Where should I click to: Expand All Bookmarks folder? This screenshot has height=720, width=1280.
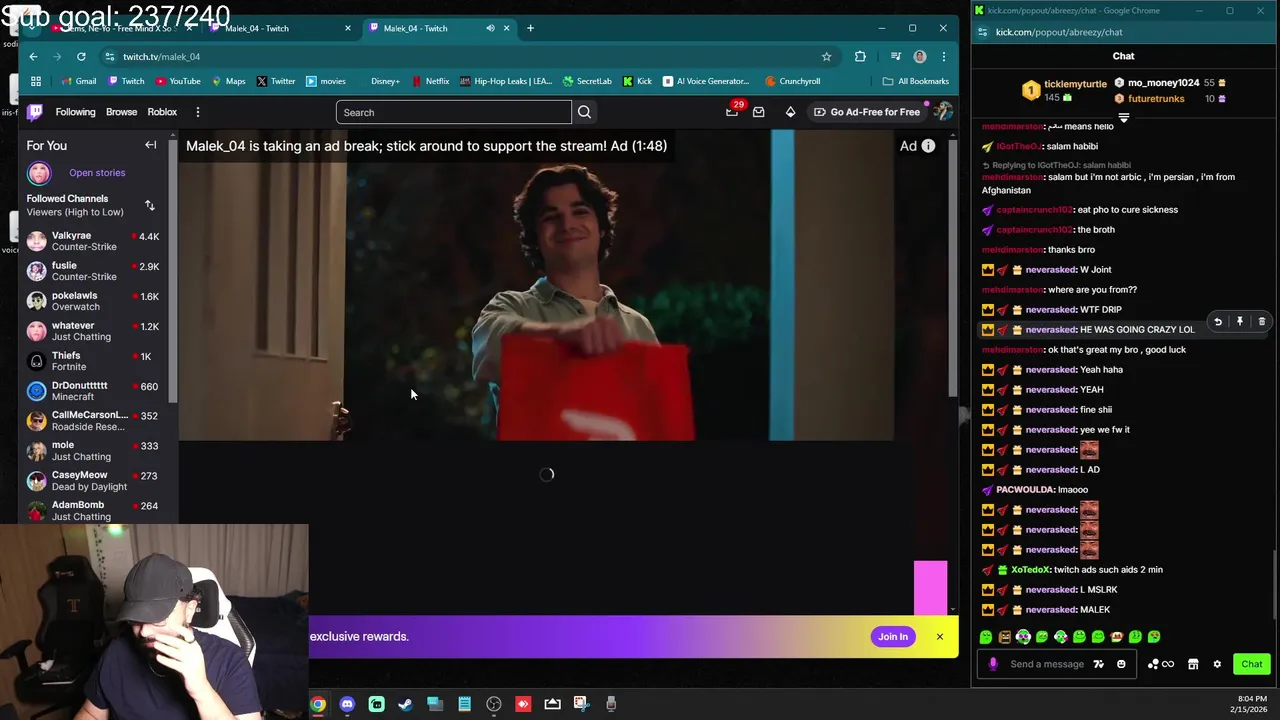[915, 81]
